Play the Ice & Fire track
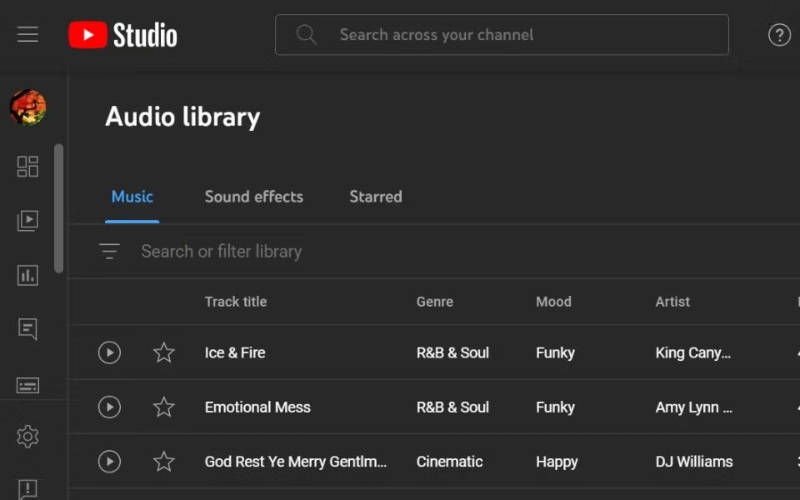 click(109, 353)
